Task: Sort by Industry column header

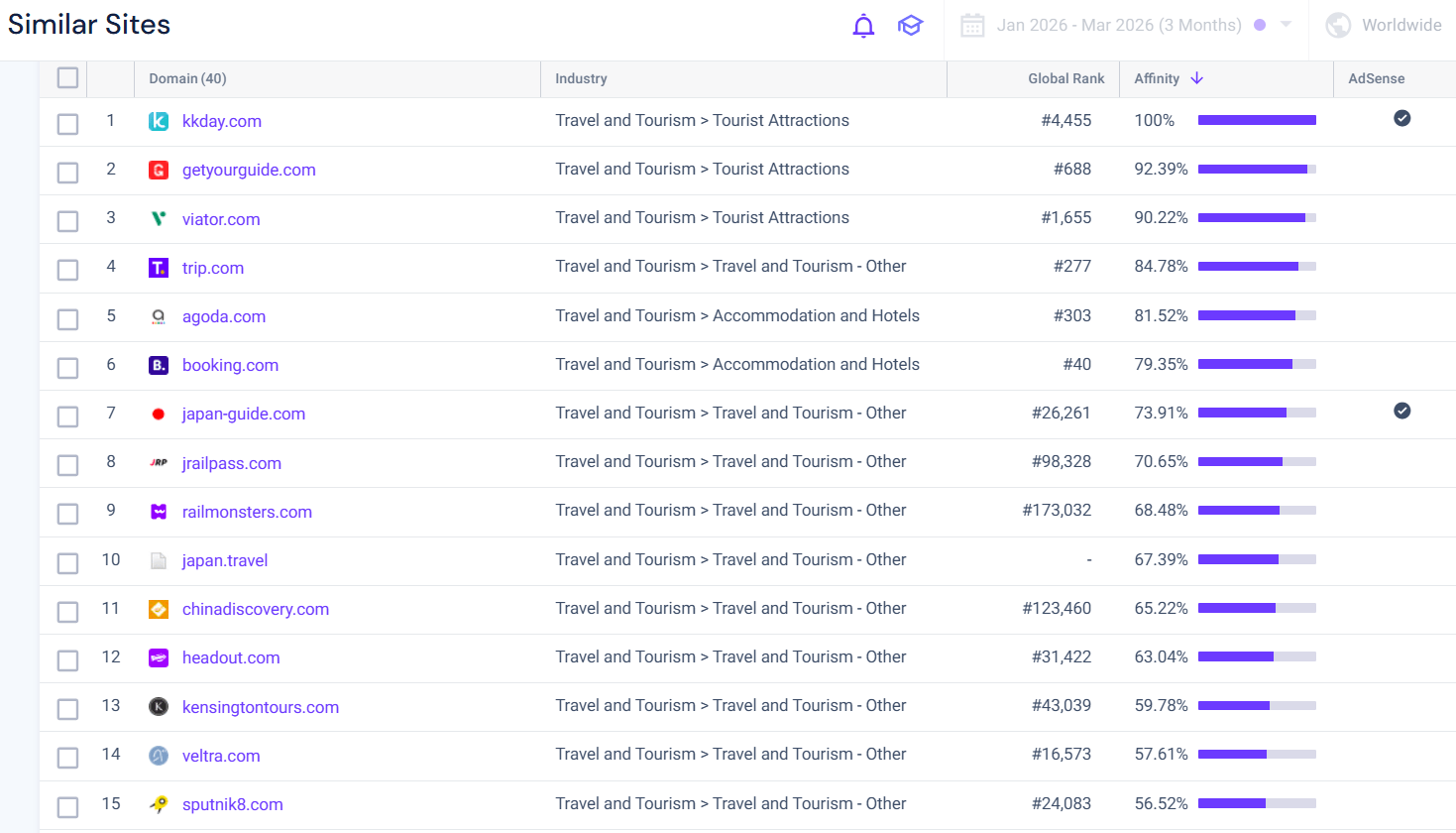Action: (581, 78)
